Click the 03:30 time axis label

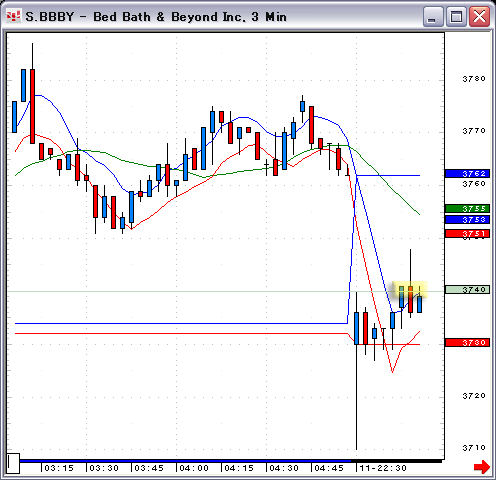click(x=104, y=468)
